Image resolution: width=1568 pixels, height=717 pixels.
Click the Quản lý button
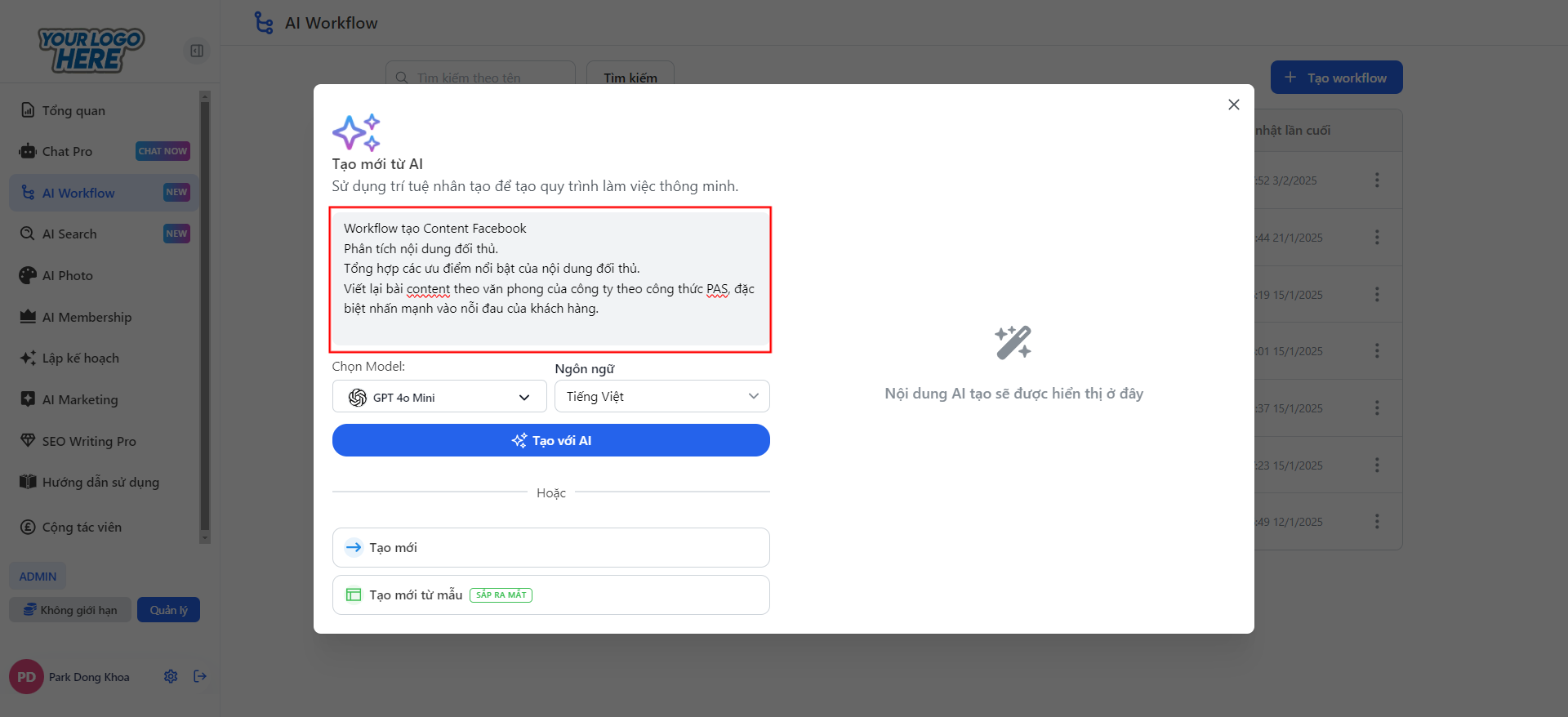point(168,610)
